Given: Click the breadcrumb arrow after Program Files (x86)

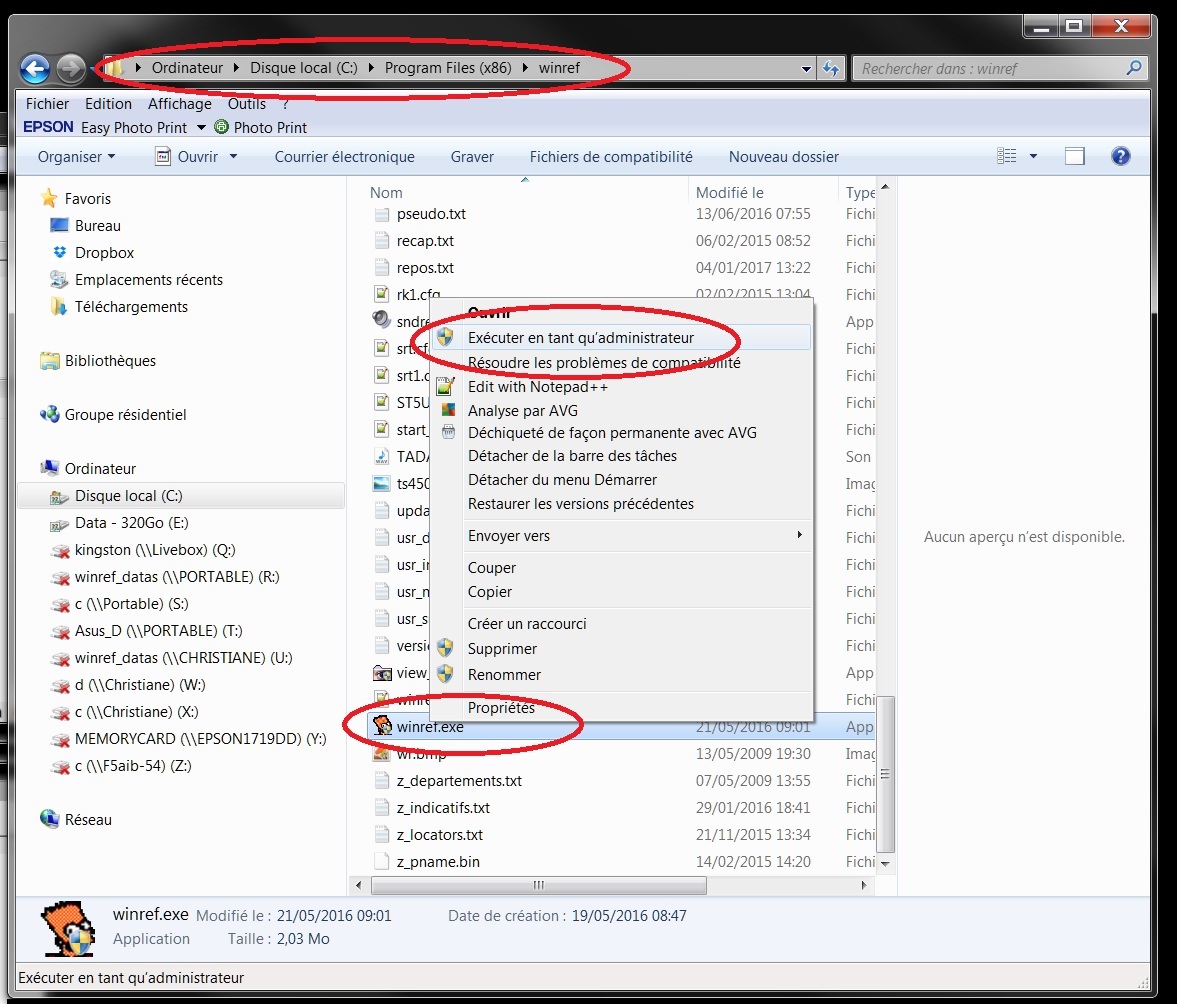Looking at the screenshot, I should (x=525, y=68).
